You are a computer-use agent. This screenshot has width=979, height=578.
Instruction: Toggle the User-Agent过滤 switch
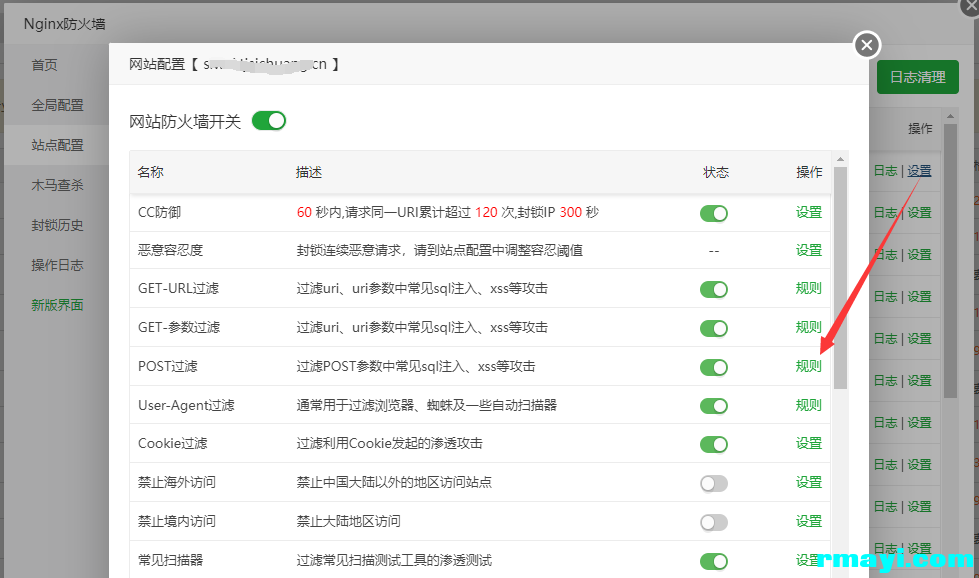pyautogui.click(x=714, y=406)
